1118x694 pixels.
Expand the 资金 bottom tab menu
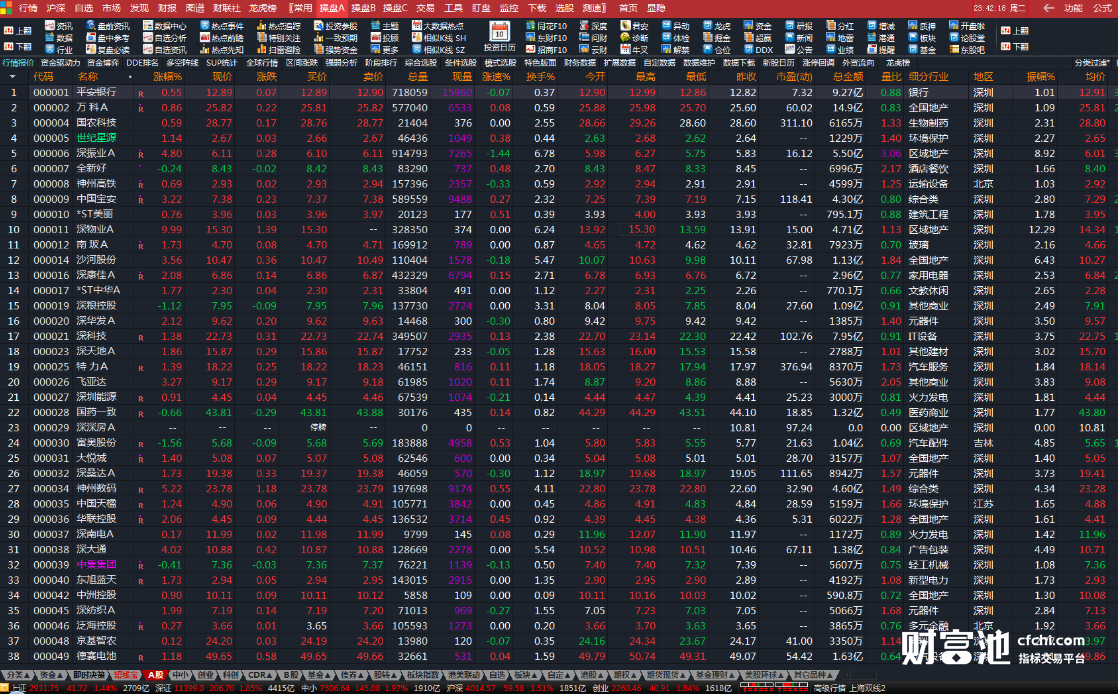tap(51, 675)
